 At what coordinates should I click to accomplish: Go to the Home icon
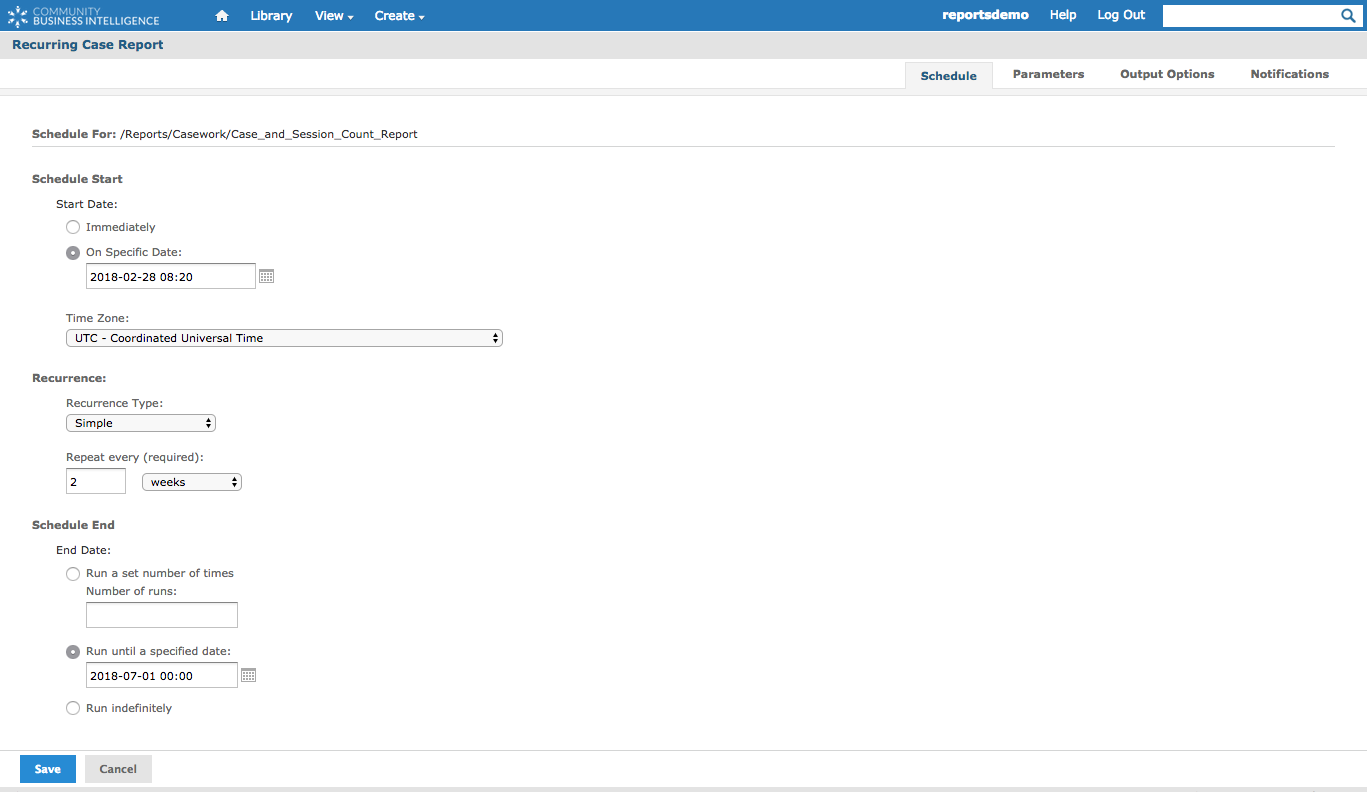pyautogui.click(x=222, y=16)
